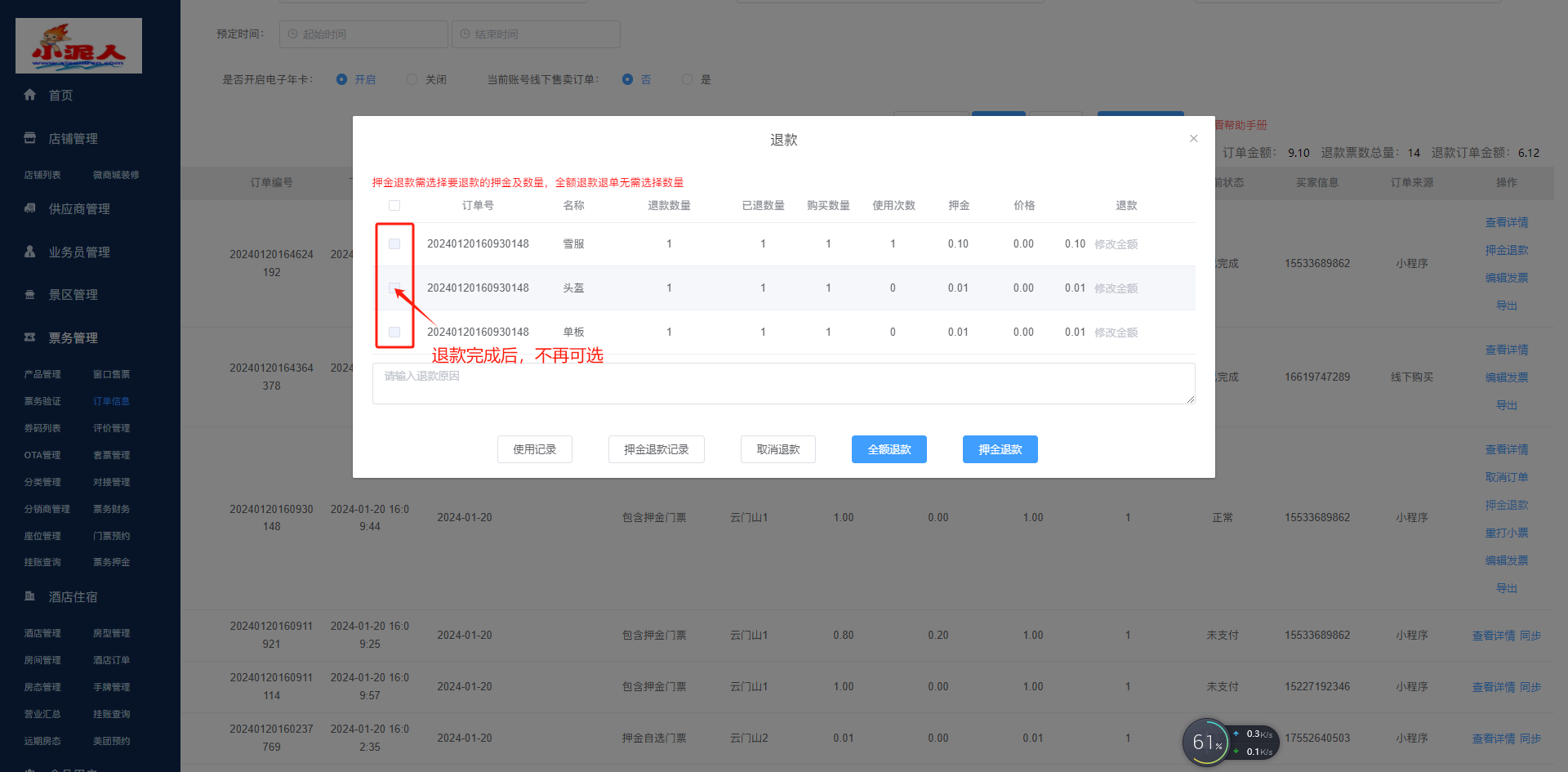Viewport: 1568px width, 772px height.
Task: Click the refund reason text area
Action: [783, 384]
